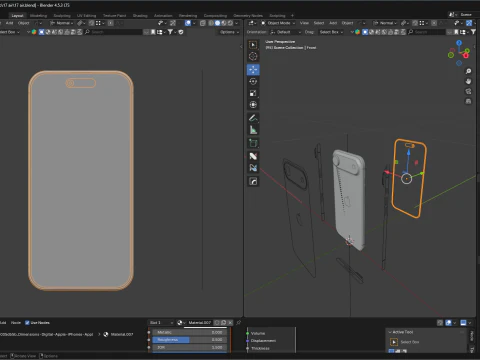
Task: Toggle camera view icon in the viewport
Action: click(x=468, y=91)
